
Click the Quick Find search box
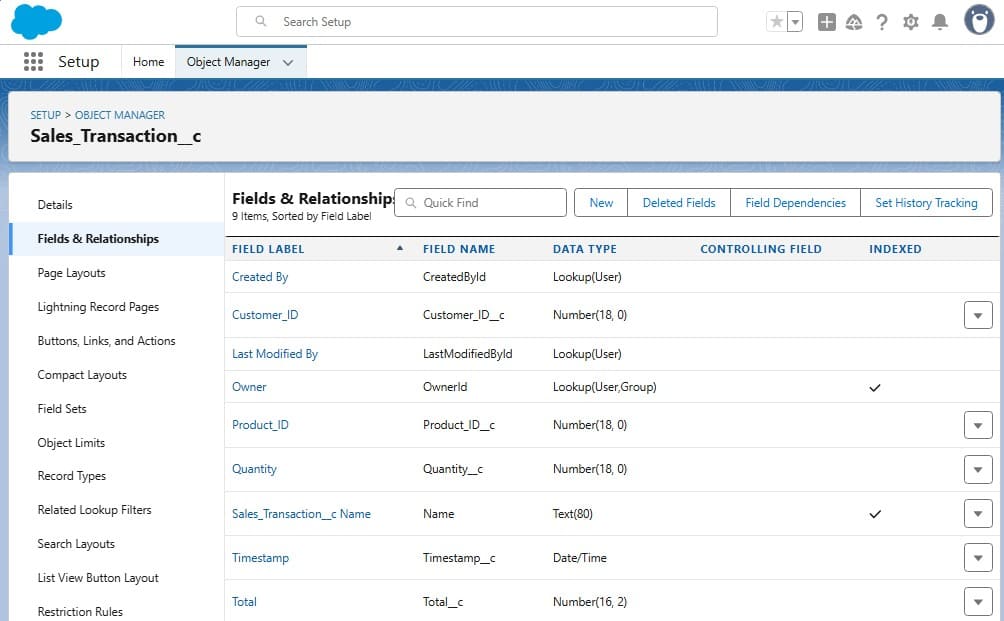coord(480,202)
